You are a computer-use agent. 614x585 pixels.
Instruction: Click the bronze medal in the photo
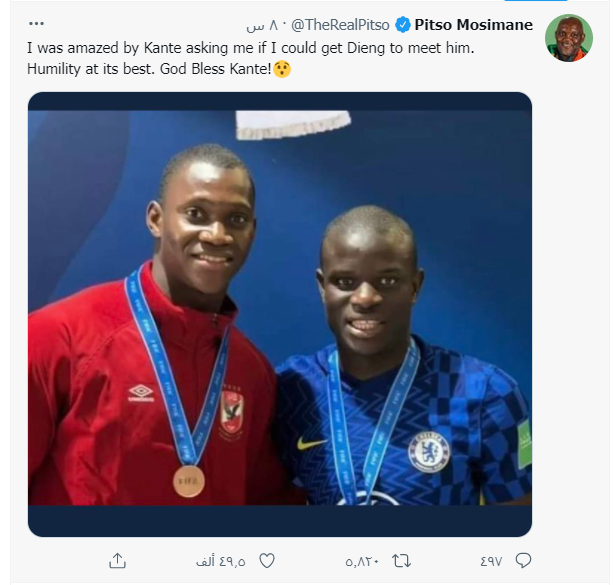pyautogui.click(x=188, y=480)
